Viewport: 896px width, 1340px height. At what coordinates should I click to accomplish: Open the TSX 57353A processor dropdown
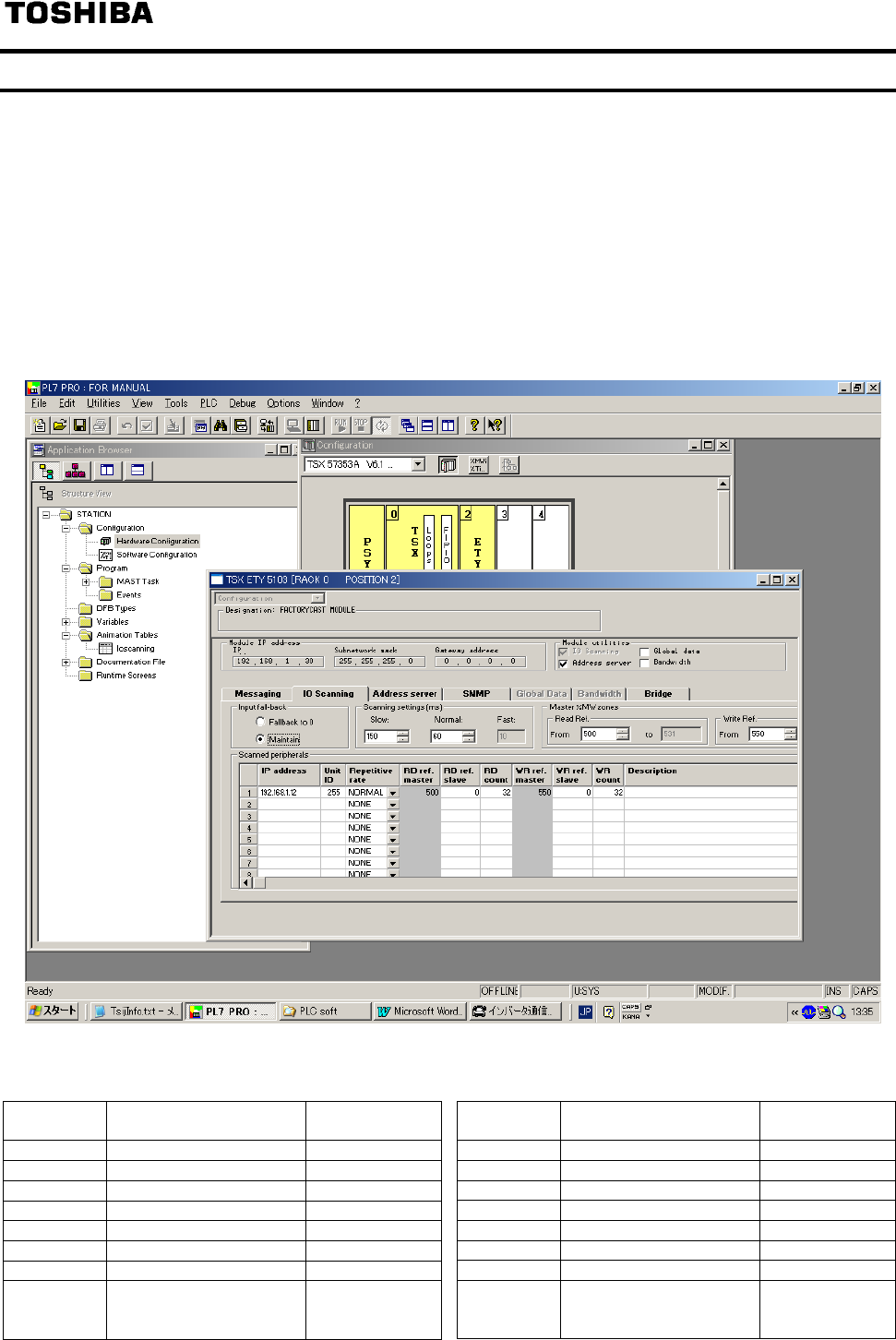point(418,465)
